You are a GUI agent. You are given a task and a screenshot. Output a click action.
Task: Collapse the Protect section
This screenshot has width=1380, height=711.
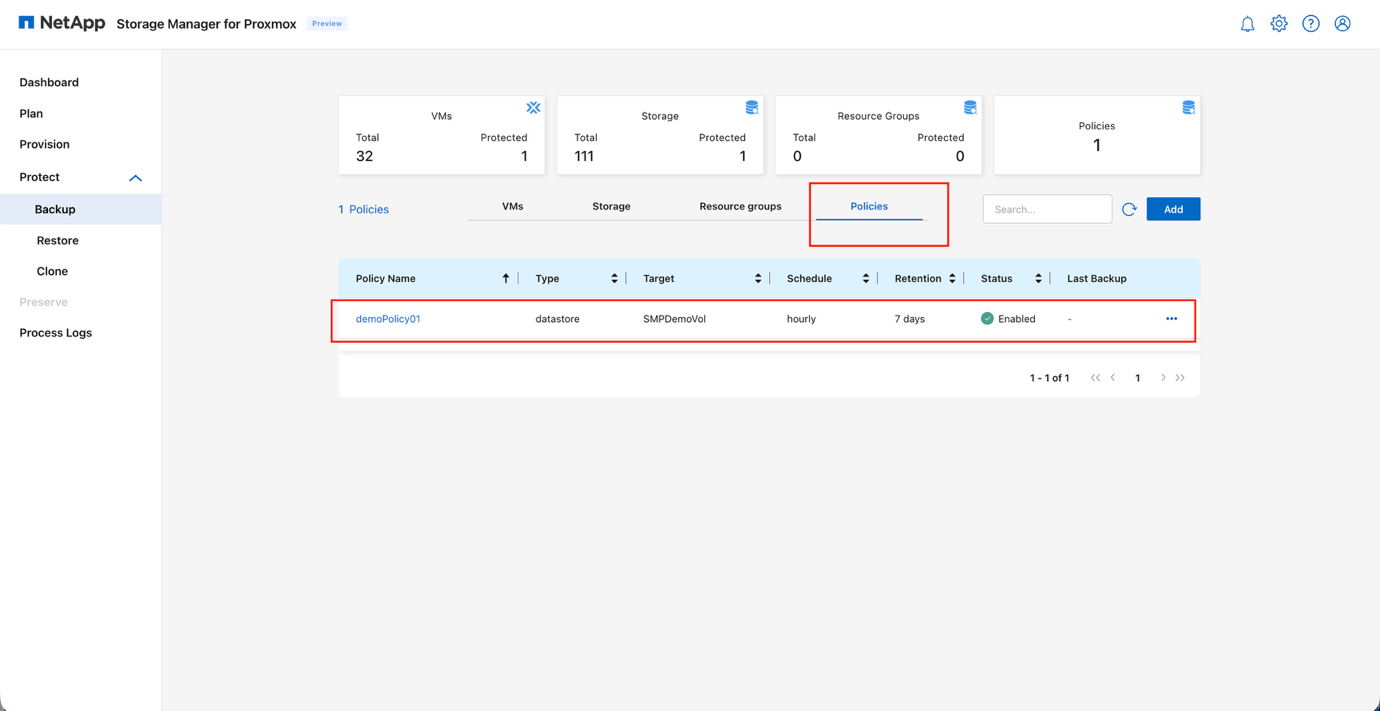(135, 177)
